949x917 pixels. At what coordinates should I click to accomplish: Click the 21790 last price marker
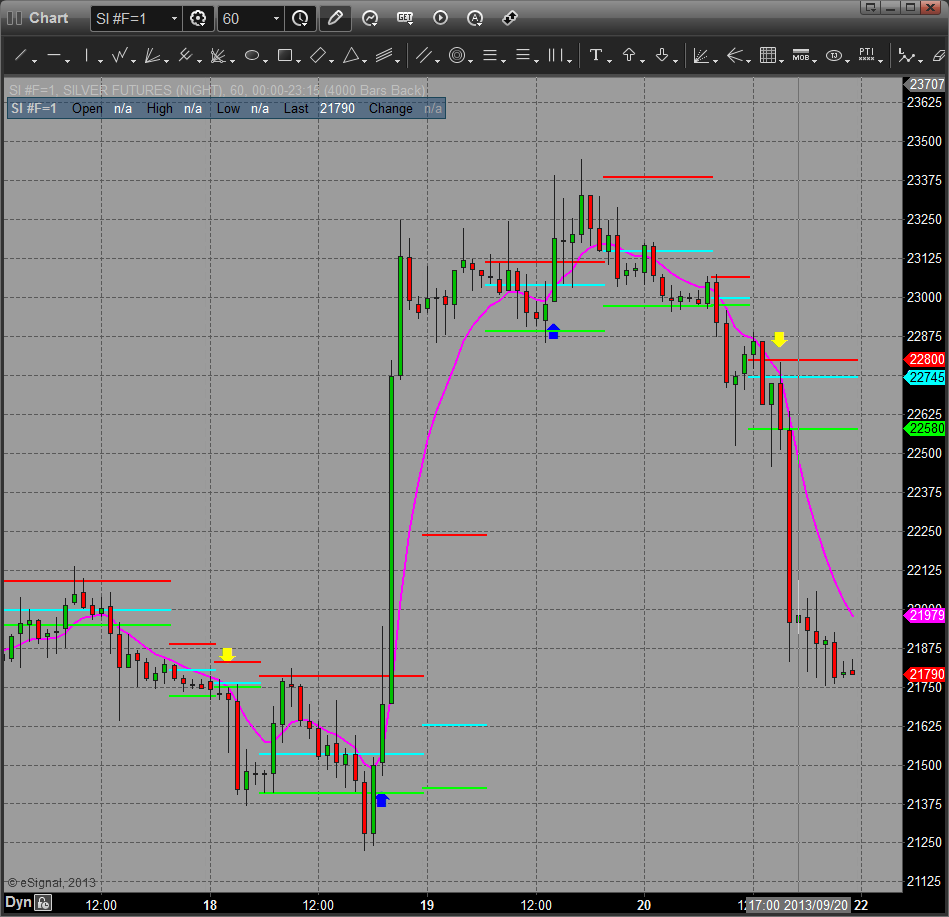click(925, 674)
